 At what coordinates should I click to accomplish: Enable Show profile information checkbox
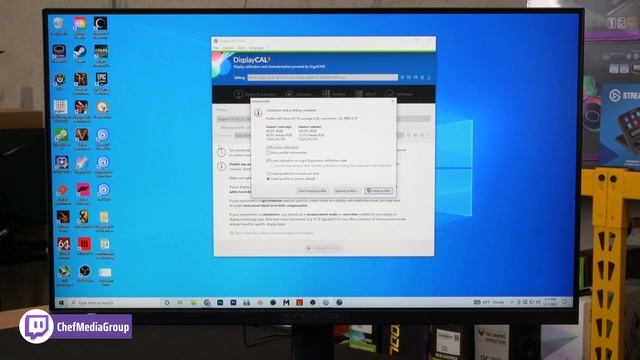point(268,153)
